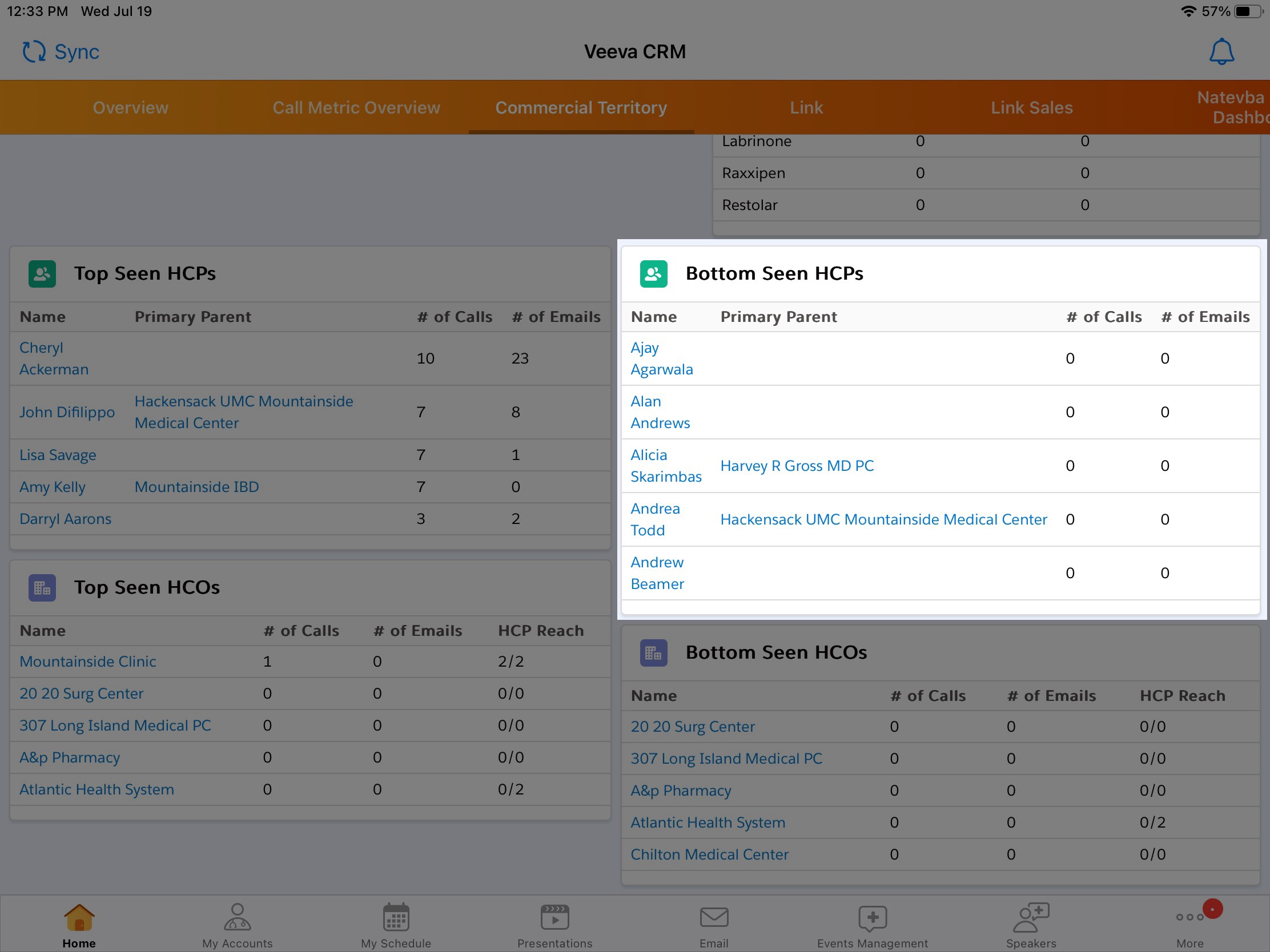Tap the Bottom Seen HCOs building icon
Viewport: 1270px width, 952px height.
pyautogui.click(x=653, y=652)
